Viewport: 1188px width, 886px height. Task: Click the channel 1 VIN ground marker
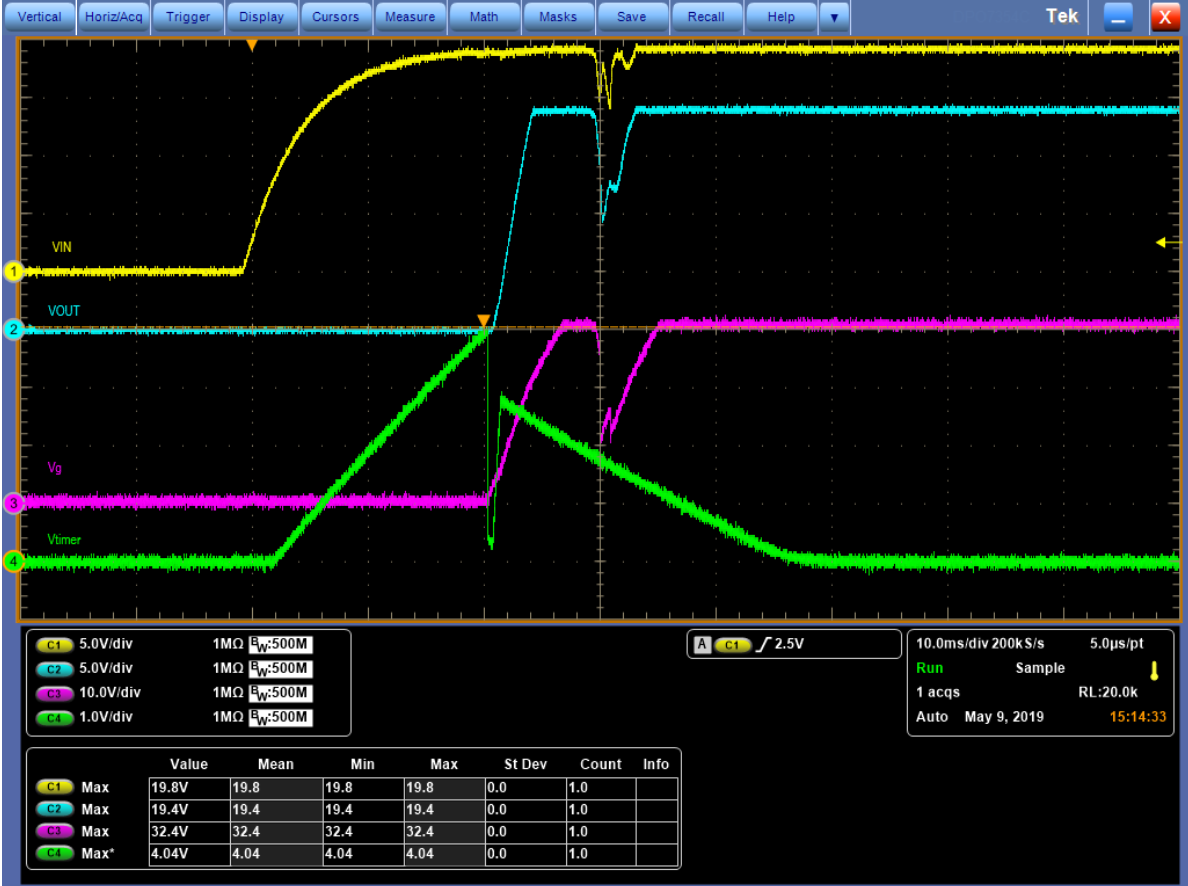click(13, 271)
